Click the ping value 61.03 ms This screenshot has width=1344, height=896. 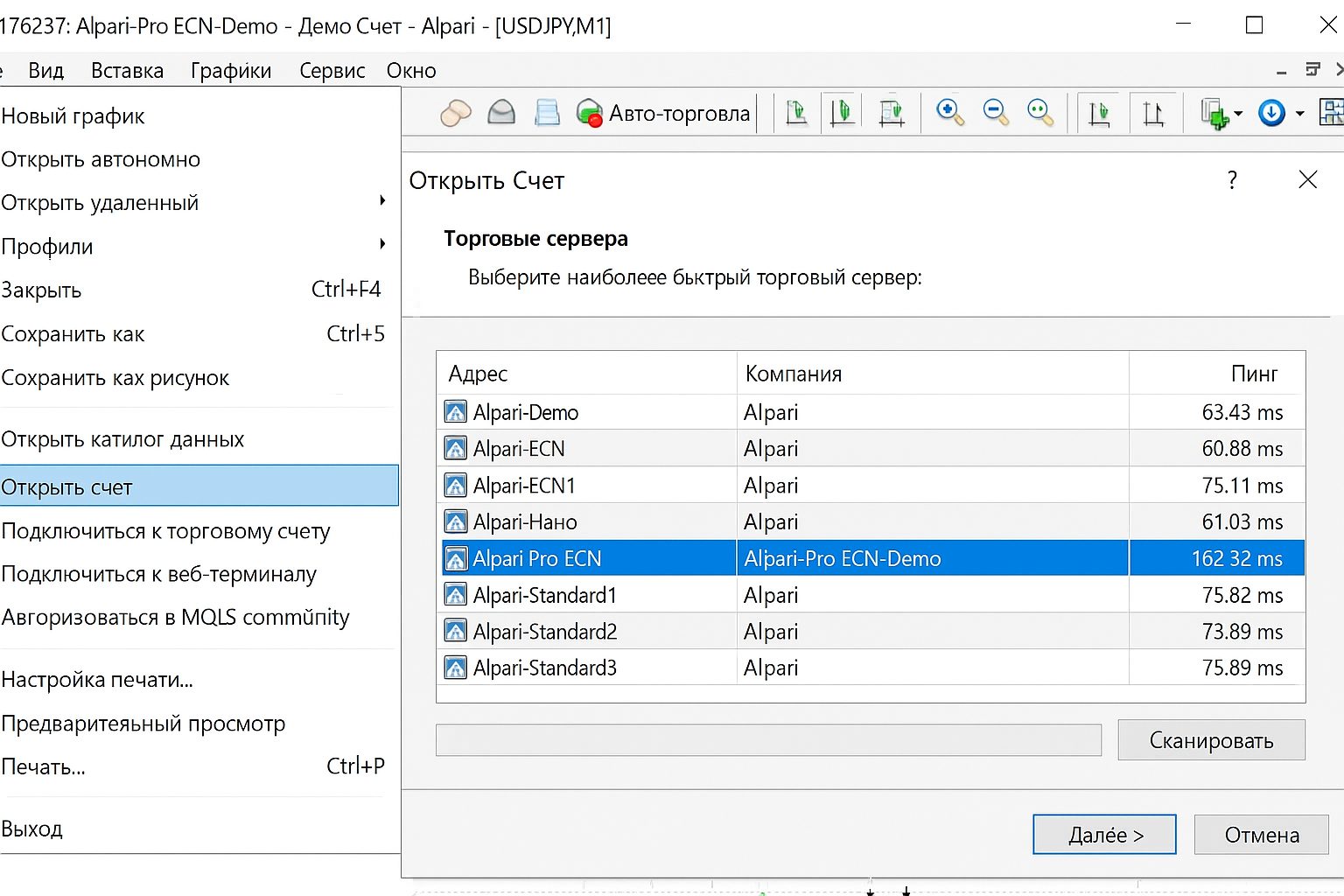coord(1242,522)
